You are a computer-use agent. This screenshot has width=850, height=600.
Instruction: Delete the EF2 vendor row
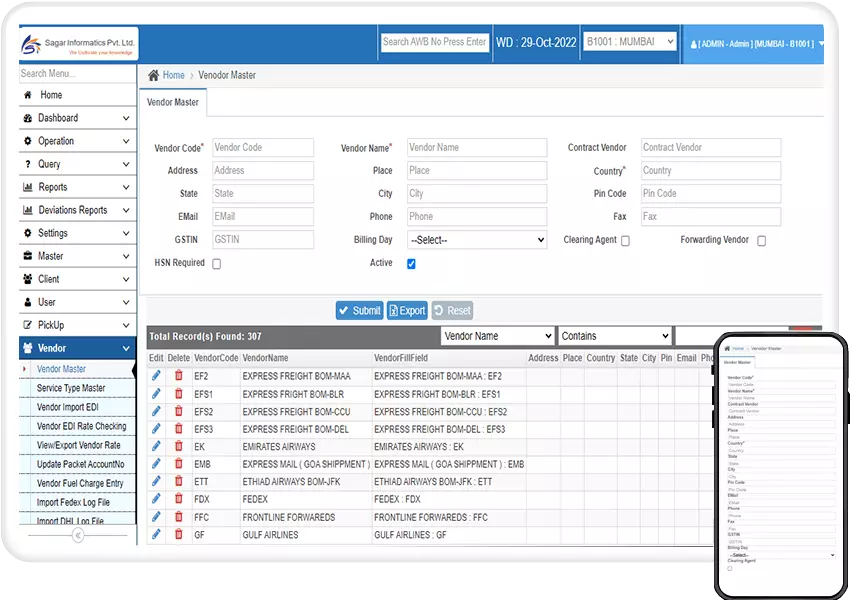point(178,376)
